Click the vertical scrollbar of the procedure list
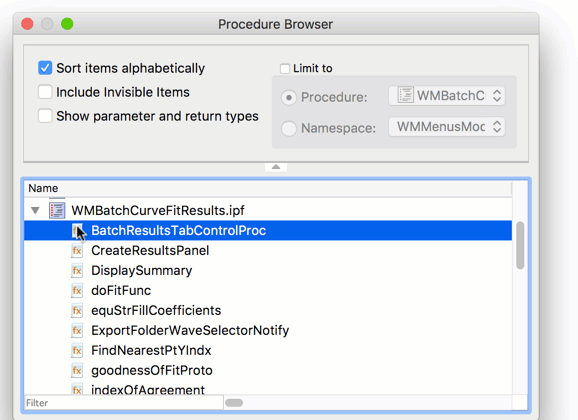The width and height of the screenshot is (578, 420). tap(520, 246)
